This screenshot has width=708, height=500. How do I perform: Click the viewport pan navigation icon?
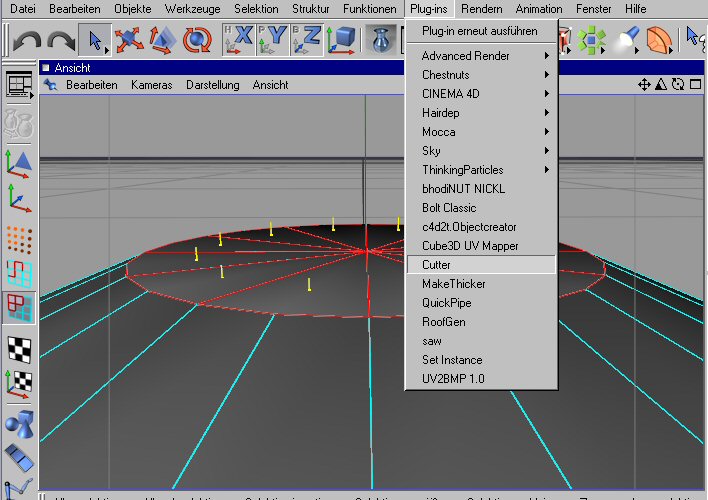coord(644,85)
